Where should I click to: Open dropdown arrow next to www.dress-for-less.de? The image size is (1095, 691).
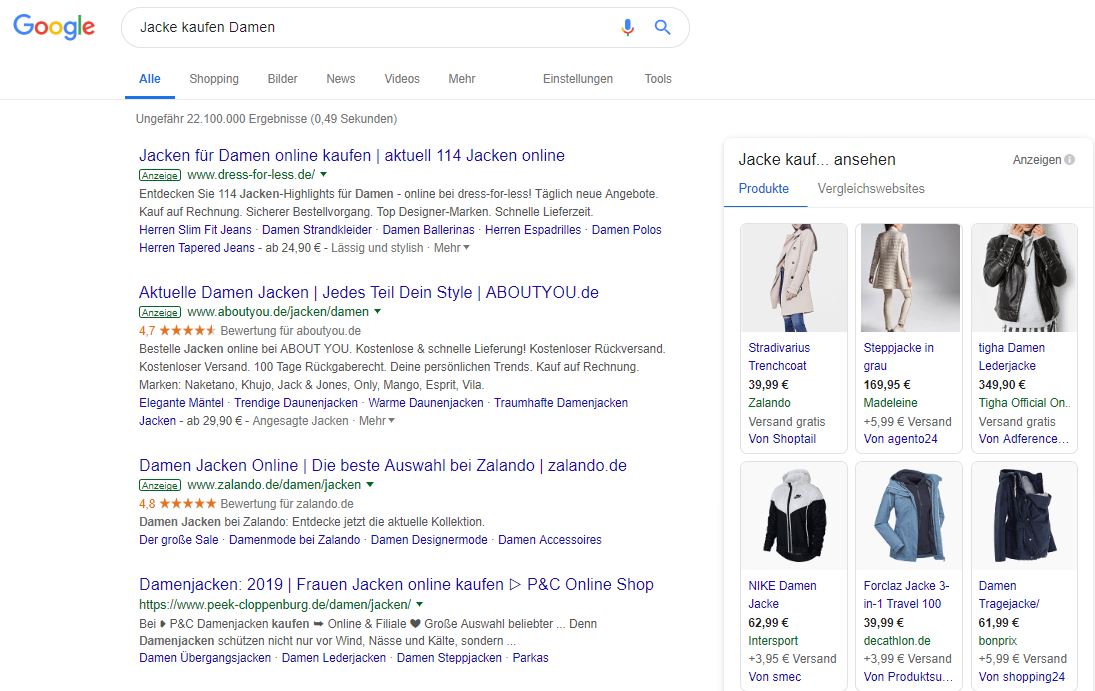click(x=323, y=175)
